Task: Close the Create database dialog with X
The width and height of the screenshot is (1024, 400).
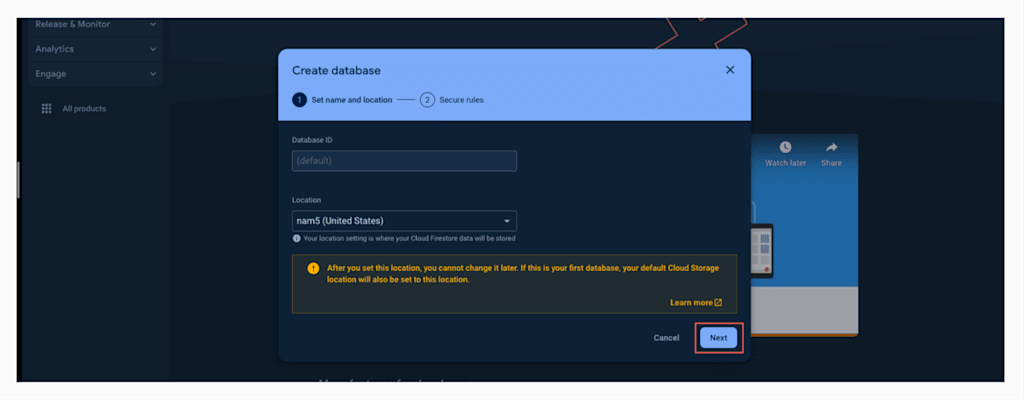Action: 730,70
